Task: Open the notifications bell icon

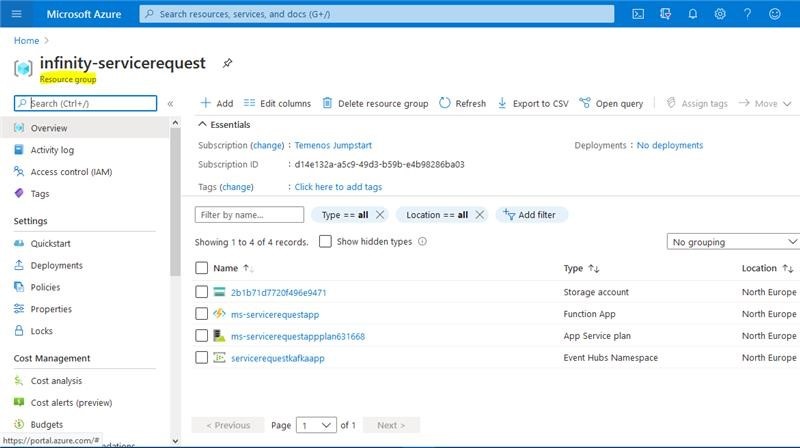Action: pyautogui.click(x=693, y=14)
